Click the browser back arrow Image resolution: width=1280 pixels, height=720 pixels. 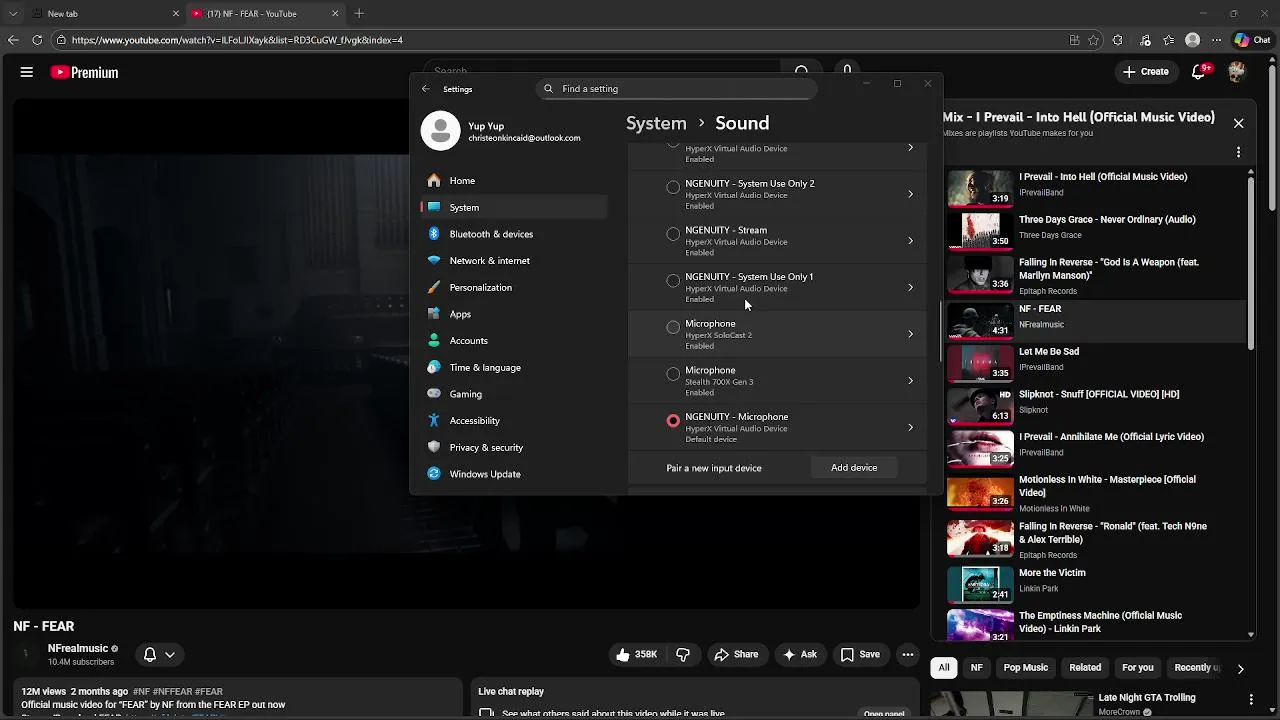13,40
